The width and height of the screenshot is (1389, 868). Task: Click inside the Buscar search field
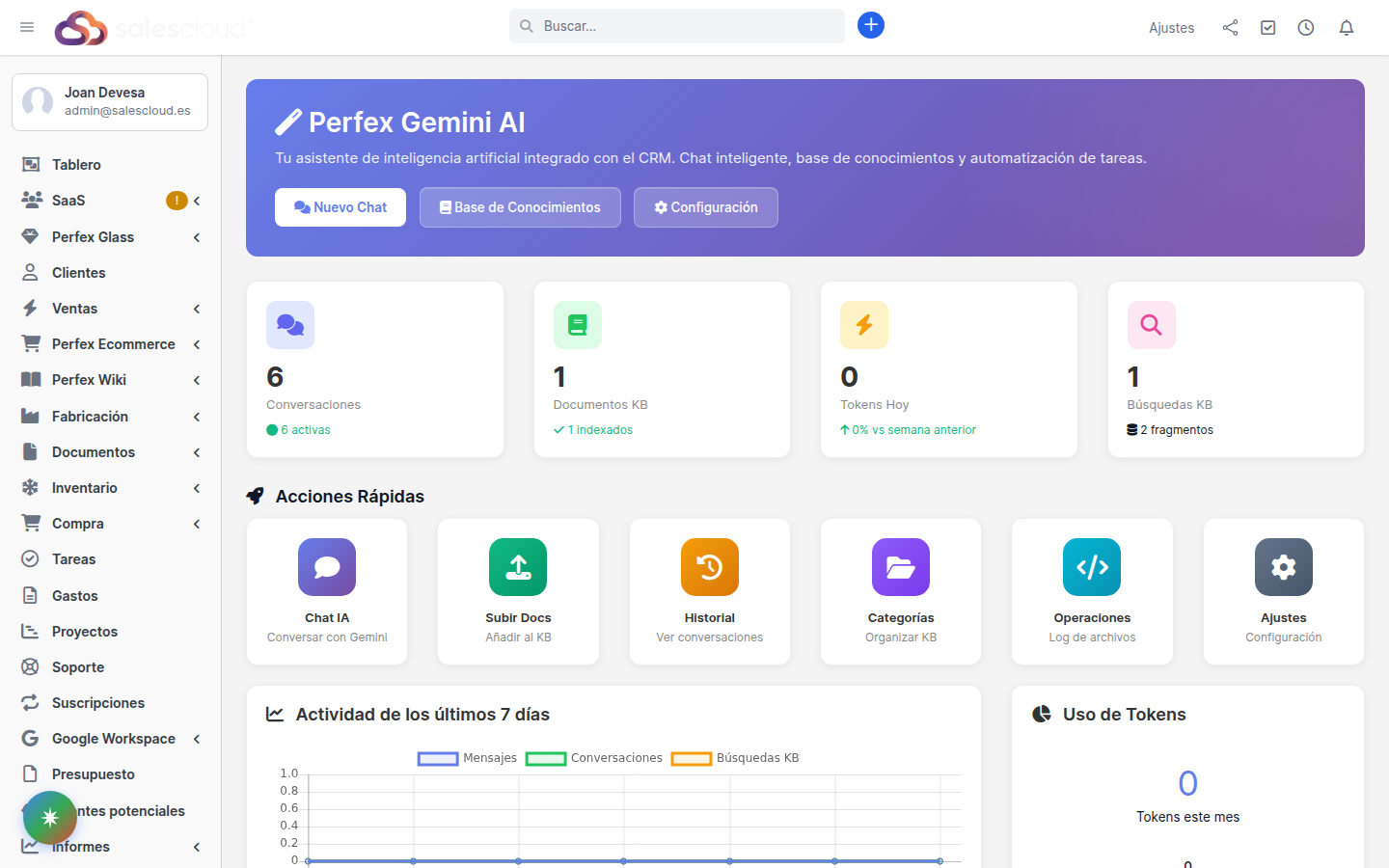point(675,26)
